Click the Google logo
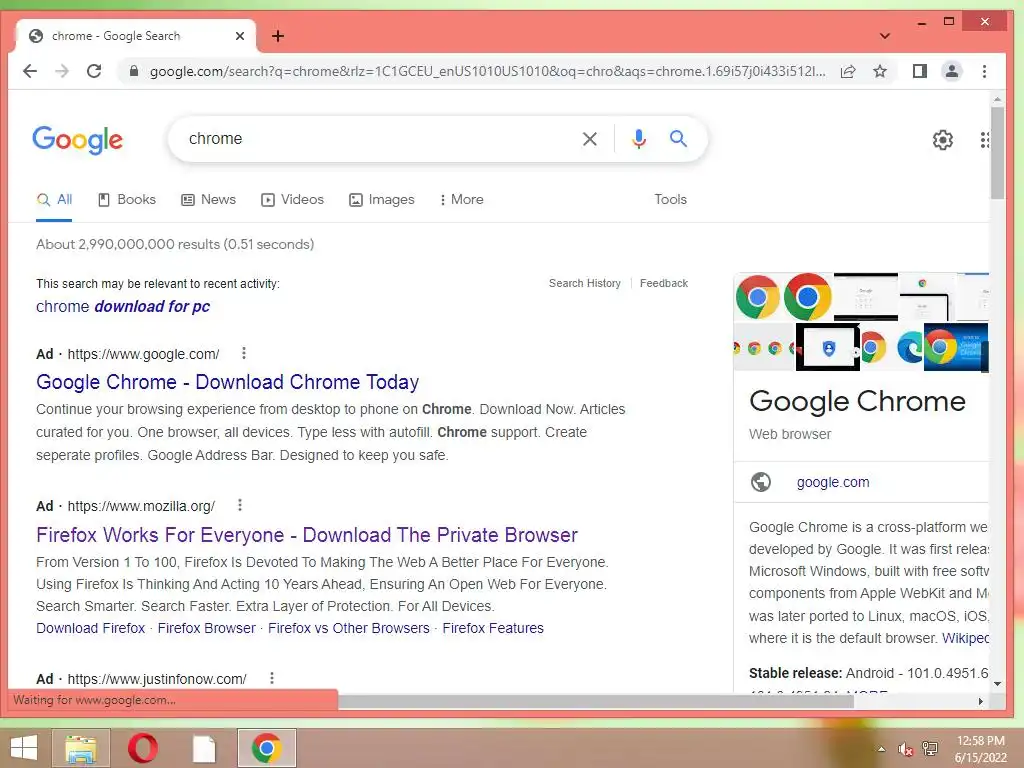This screenshot has height=768, width=1024. pyautogui.click(x=77, y=140)
